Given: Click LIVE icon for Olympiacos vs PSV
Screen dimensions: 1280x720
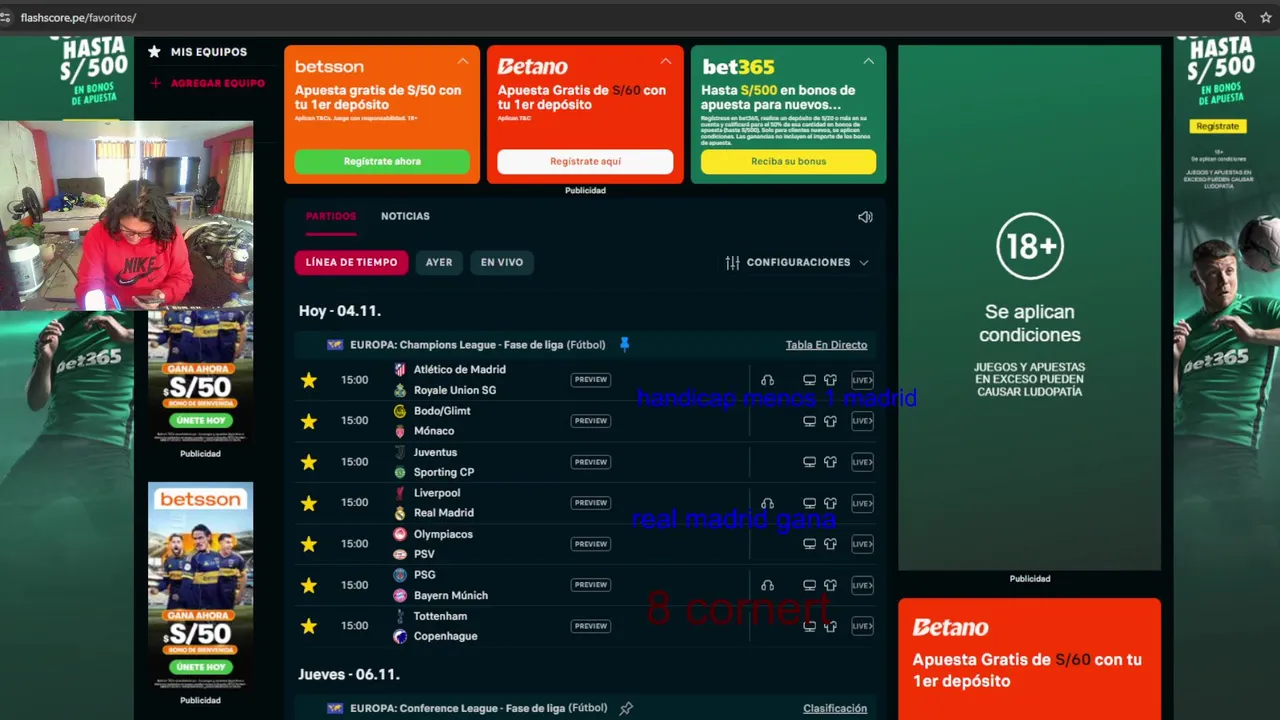Looking at the screenshot, I should (862, 544).
